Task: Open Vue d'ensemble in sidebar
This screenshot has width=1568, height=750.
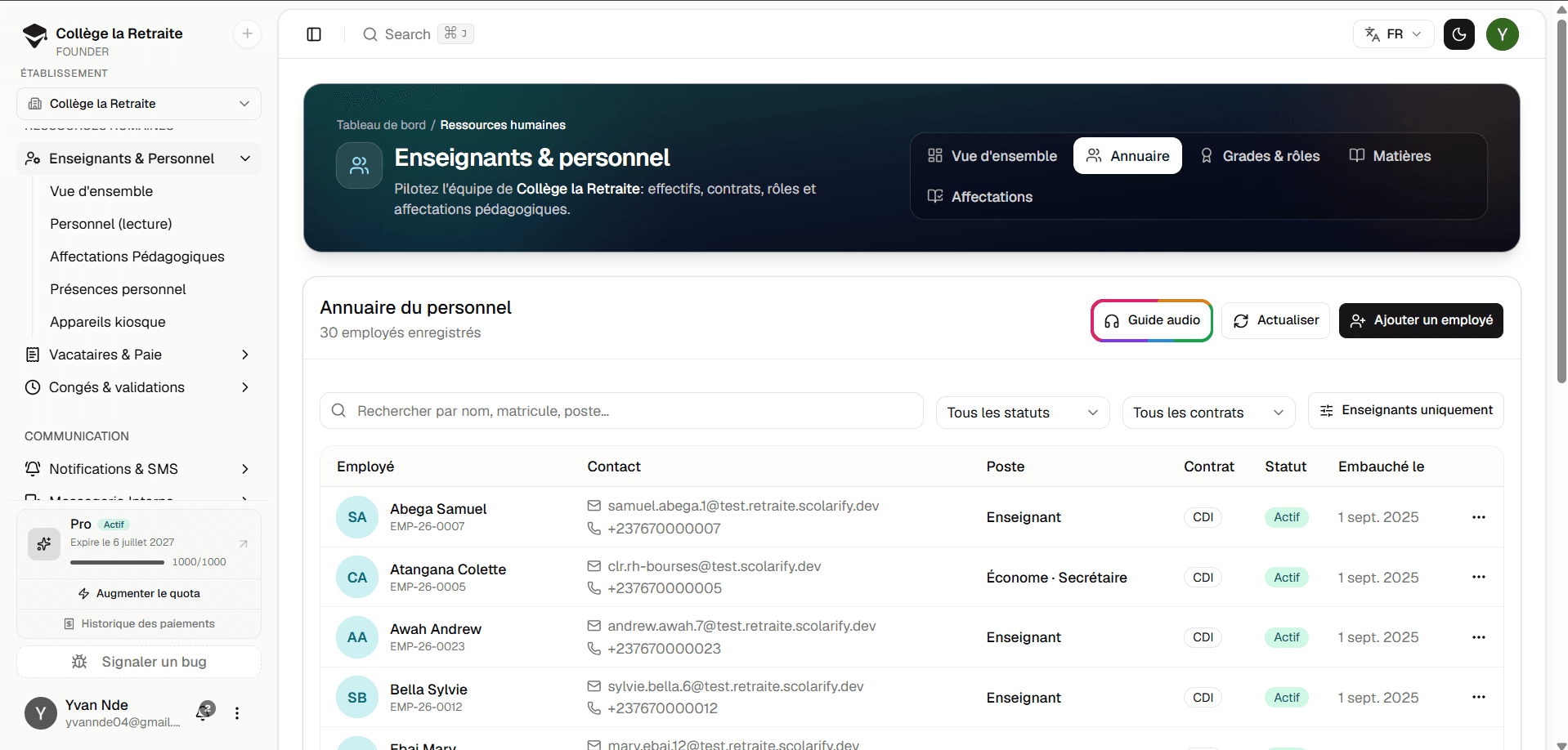Action: pos(101,191)
